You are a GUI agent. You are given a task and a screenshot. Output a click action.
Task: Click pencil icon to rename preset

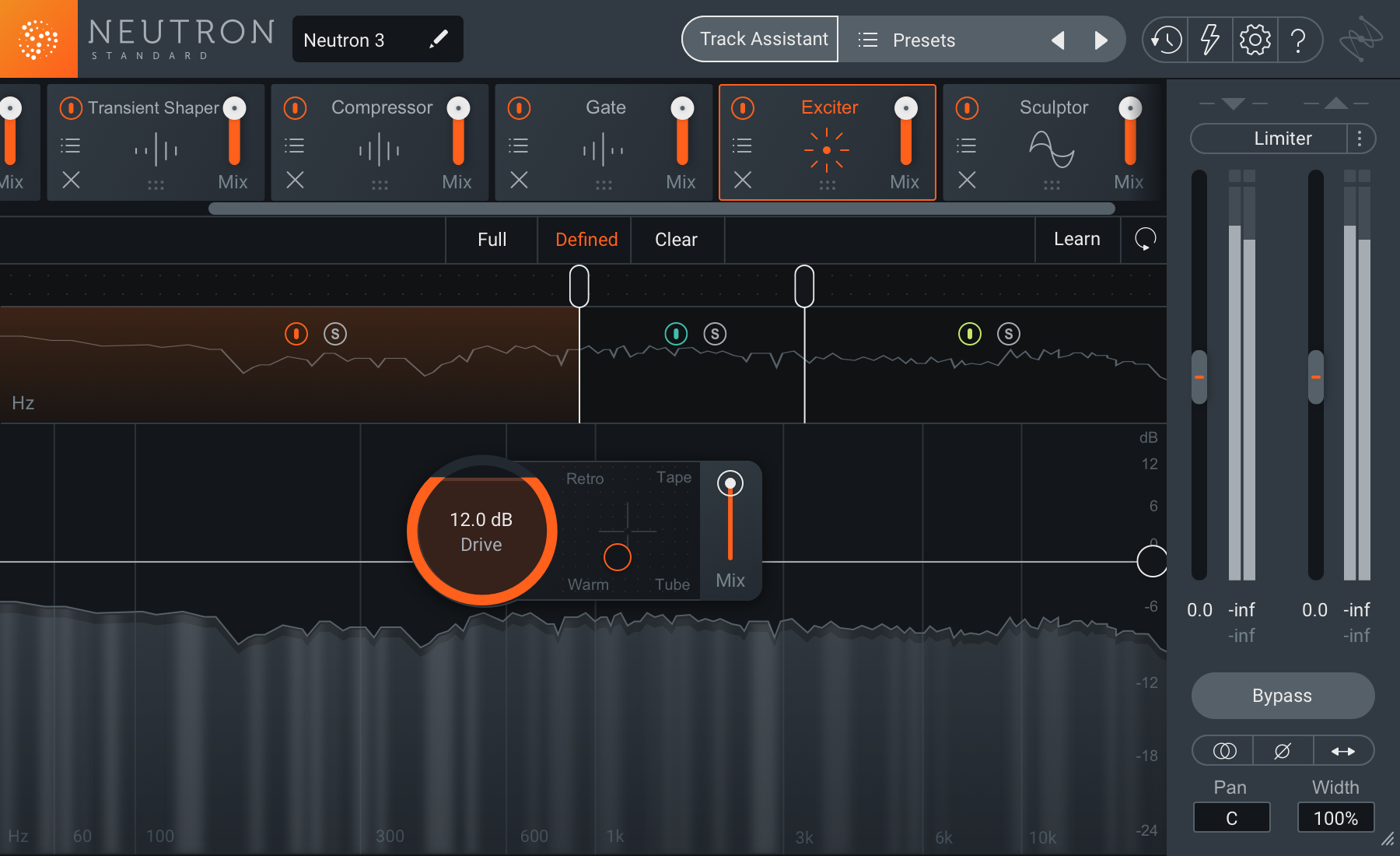click(439, 39)
